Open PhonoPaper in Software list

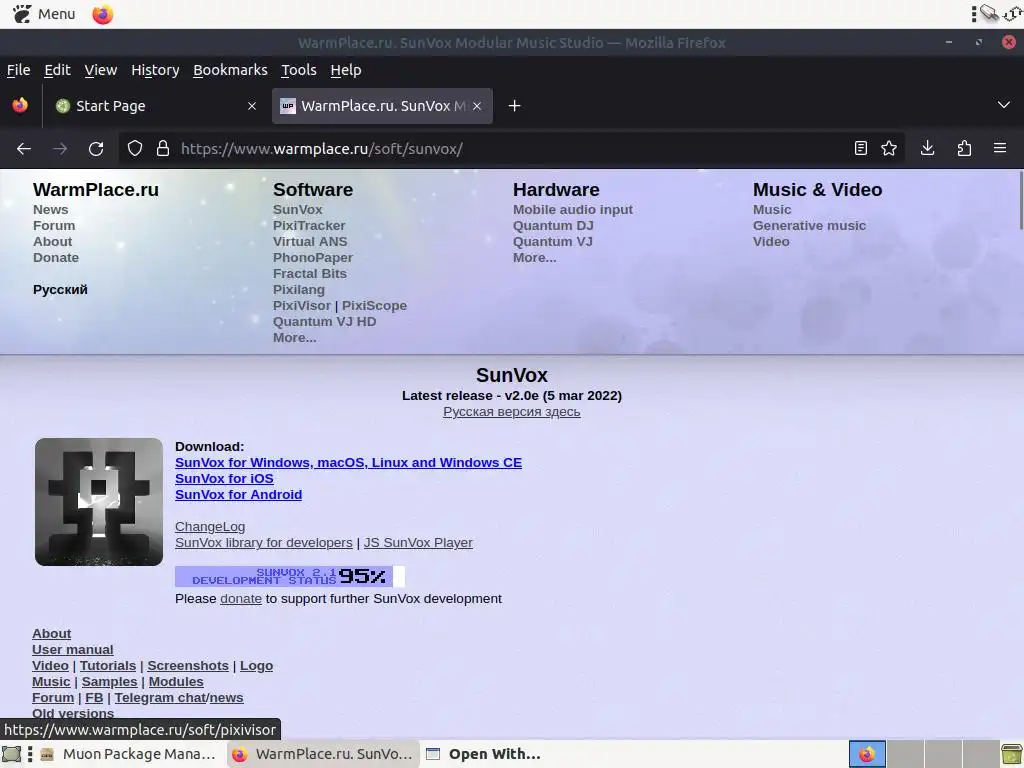pos(312,257)
